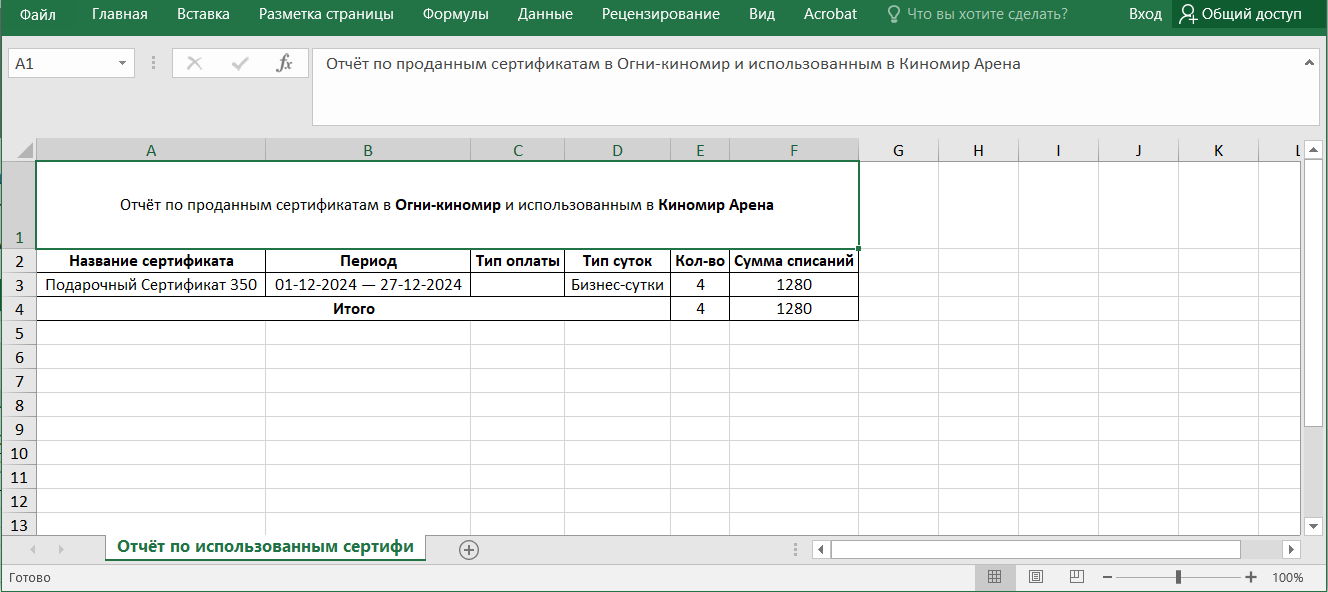Switch to Normal view in status bar

pyautogui.click(x=994, y=577)
